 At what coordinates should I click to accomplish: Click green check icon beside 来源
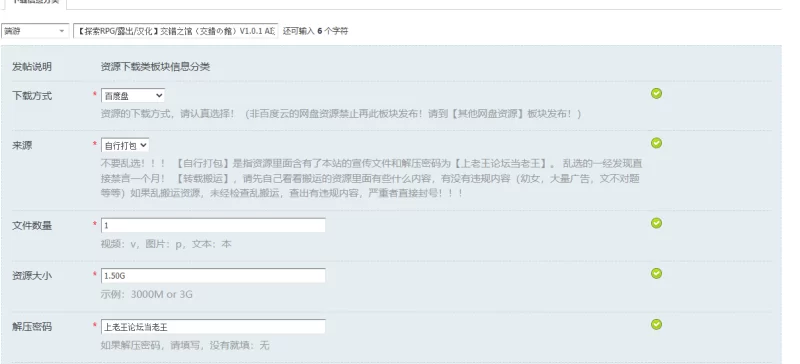pos(657,143)
